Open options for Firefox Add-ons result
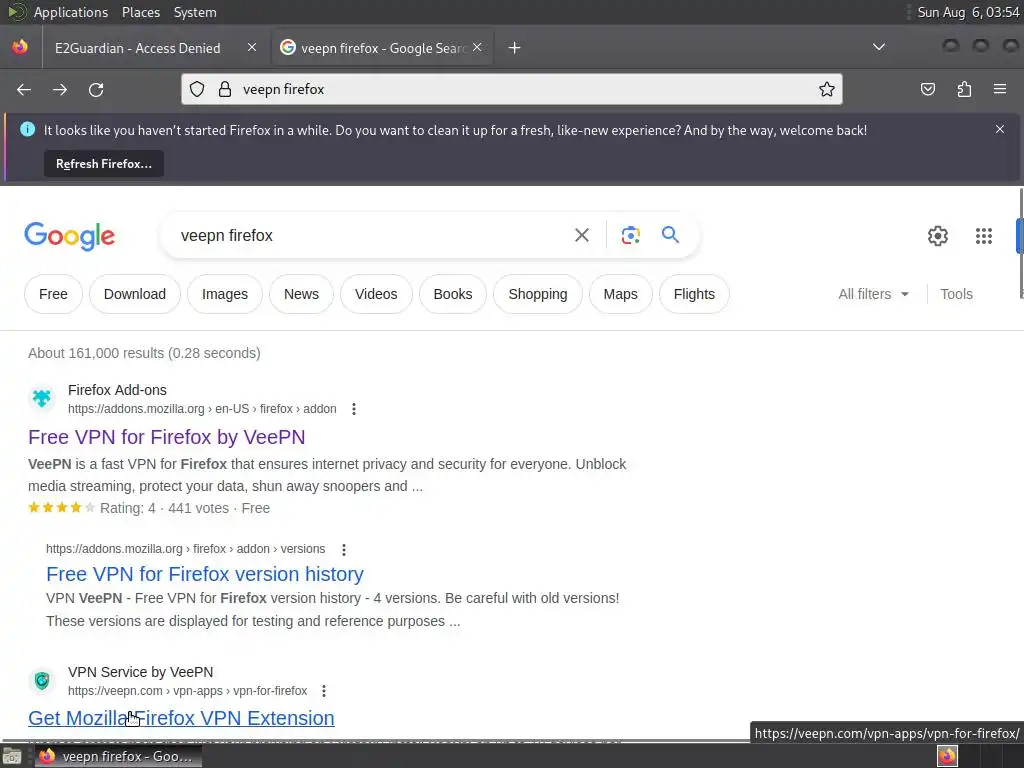This screenshot has height=768, width=1024. point(354,409)
